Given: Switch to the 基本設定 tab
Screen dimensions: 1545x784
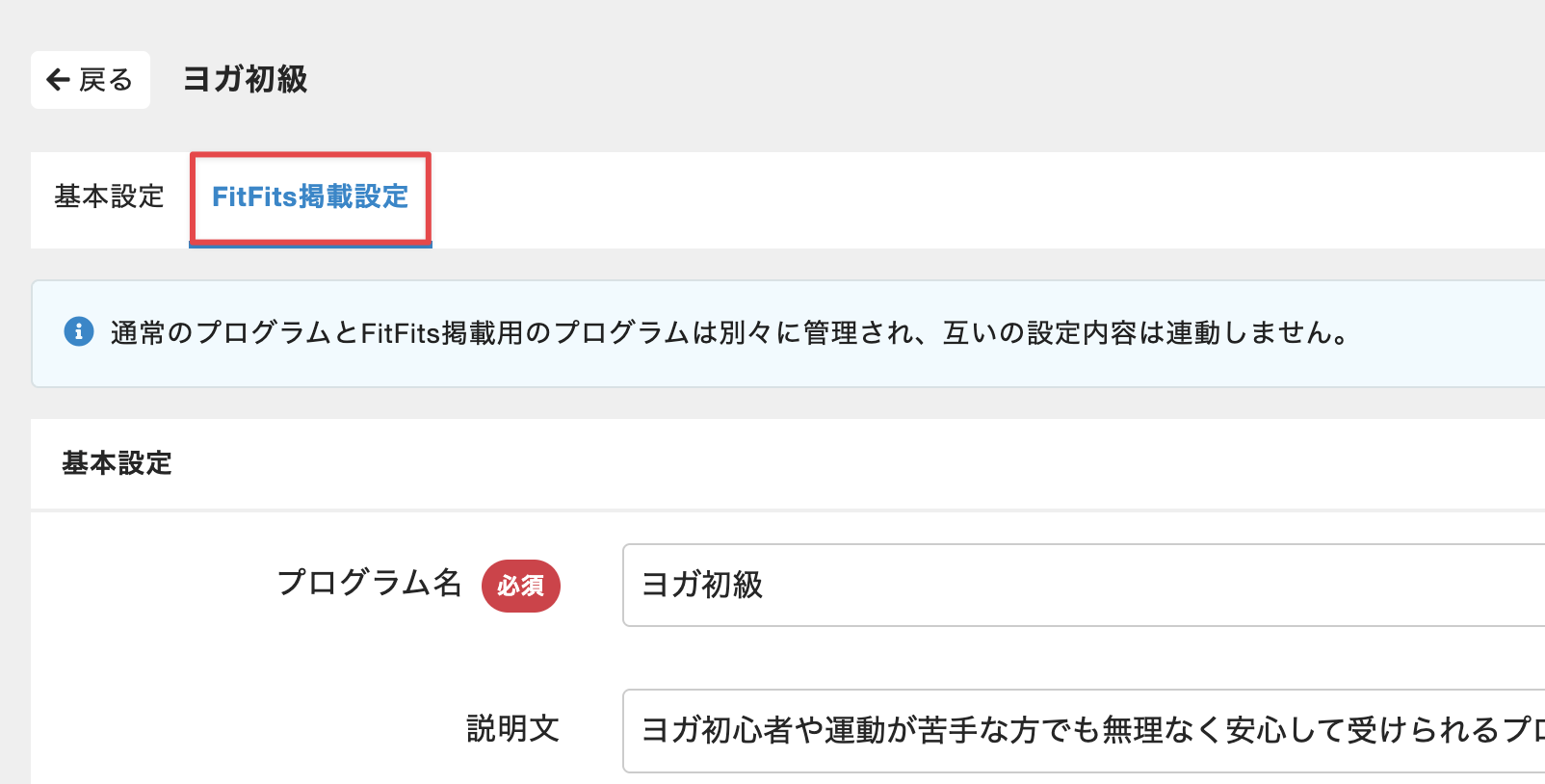Looking at the screenshot, I should [x=109, y=196].
